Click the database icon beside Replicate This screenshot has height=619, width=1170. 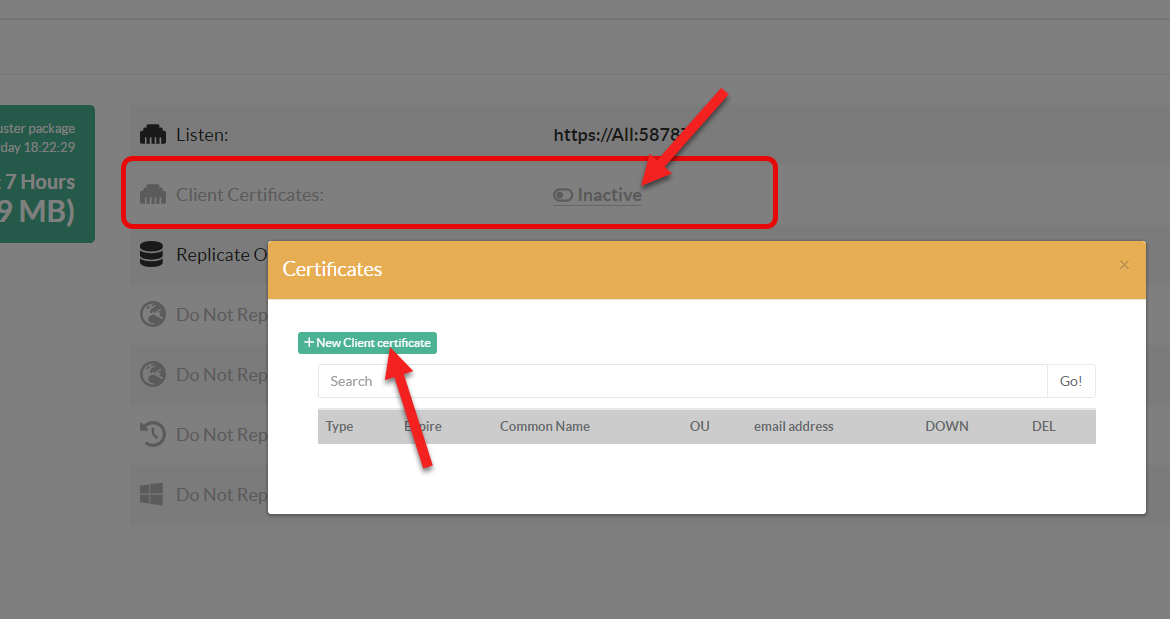[152, 255]
